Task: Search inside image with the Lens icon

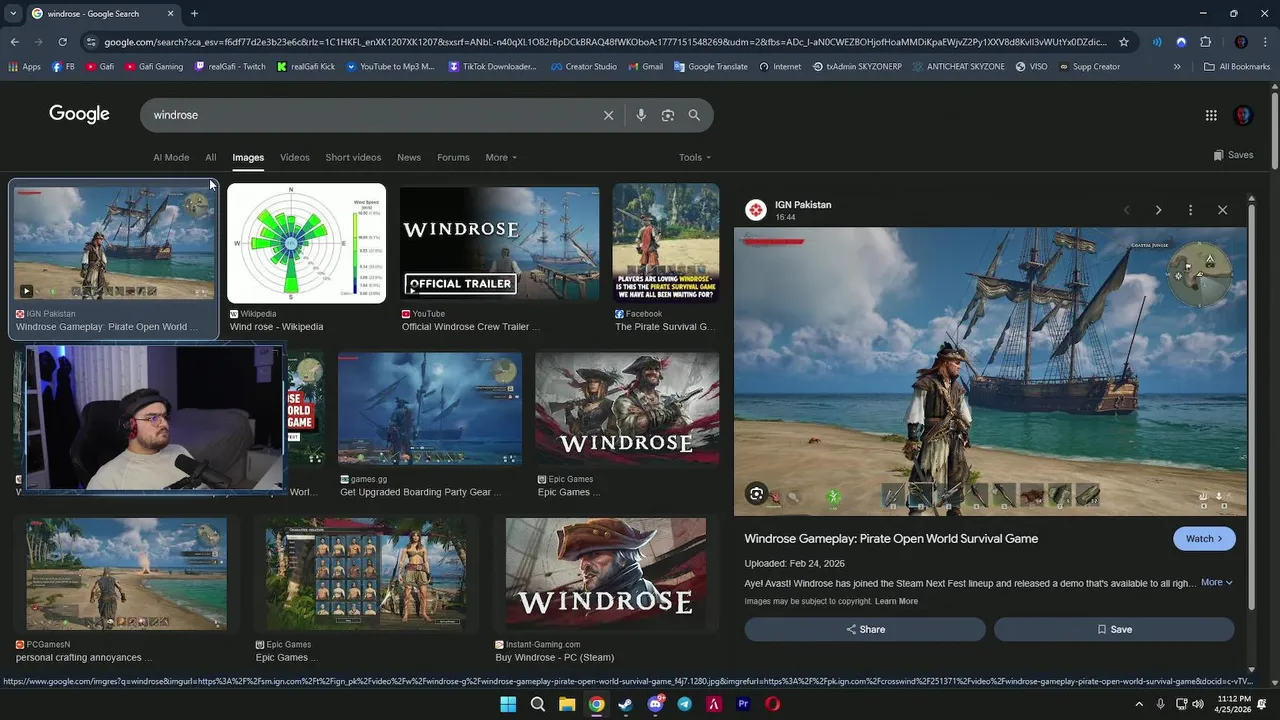Action: pos(757,494)
